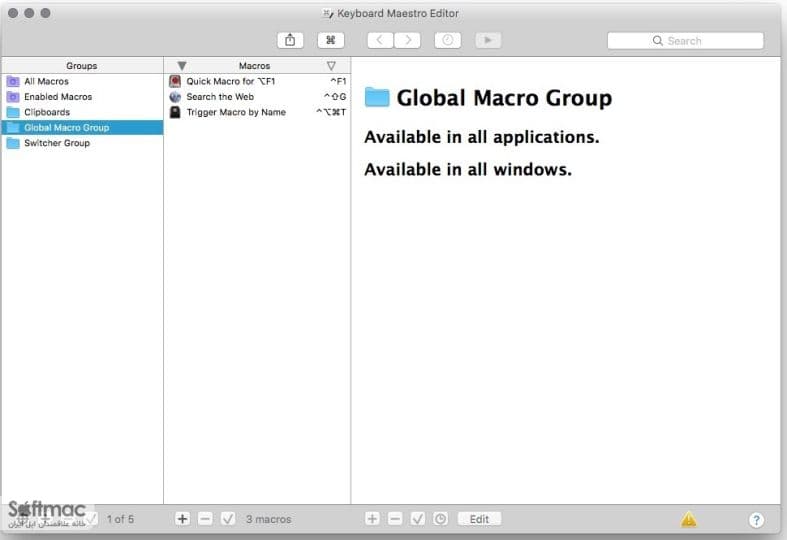This screenshot has width=787, height=540.
Task: Click the filled sort triangle in Macros header
Action: click(x=182, y=66)
